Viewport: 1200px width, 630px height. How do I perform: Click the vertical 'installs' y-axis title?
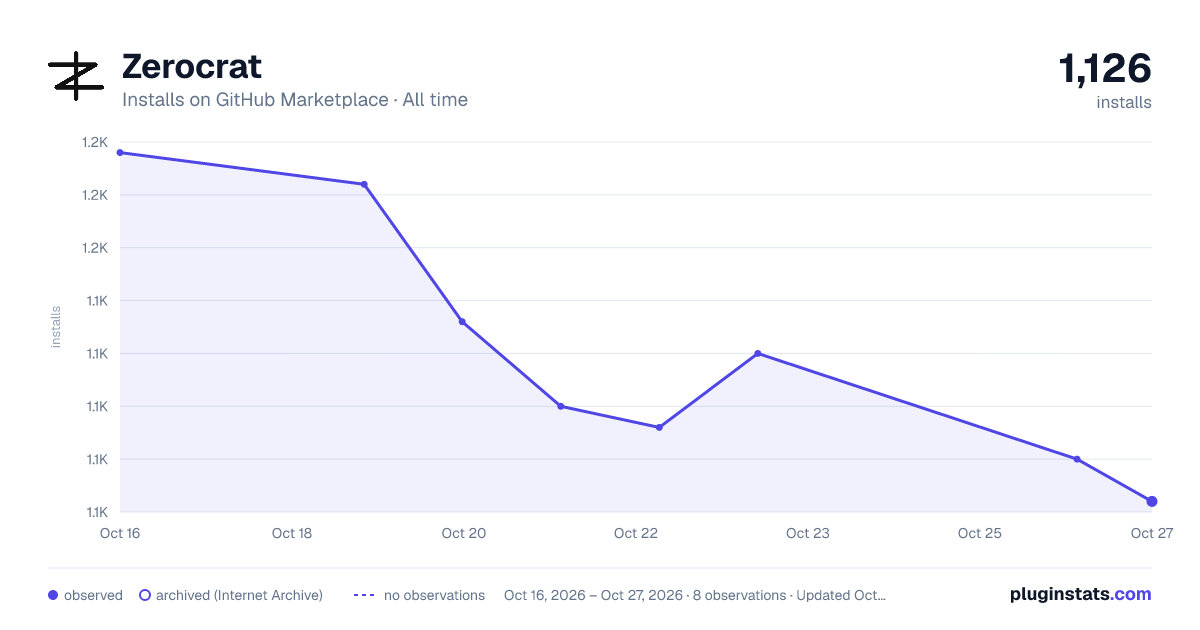pos(56,327)
